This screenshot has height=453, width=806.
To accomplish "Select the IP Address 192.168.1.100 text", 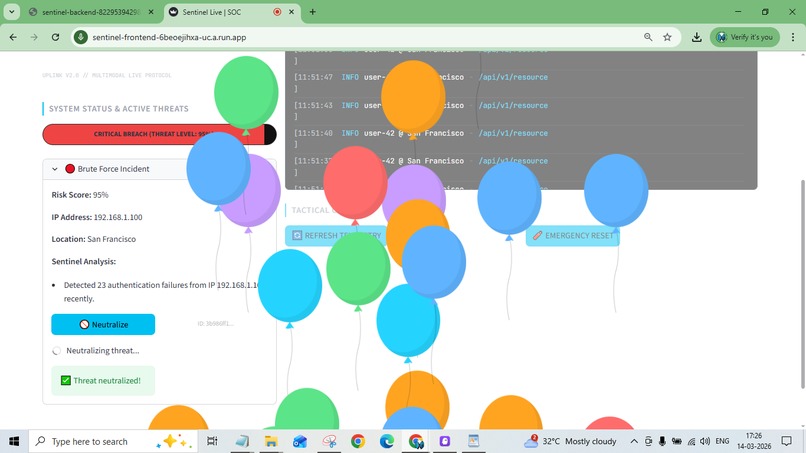I will tap(97, 217).
